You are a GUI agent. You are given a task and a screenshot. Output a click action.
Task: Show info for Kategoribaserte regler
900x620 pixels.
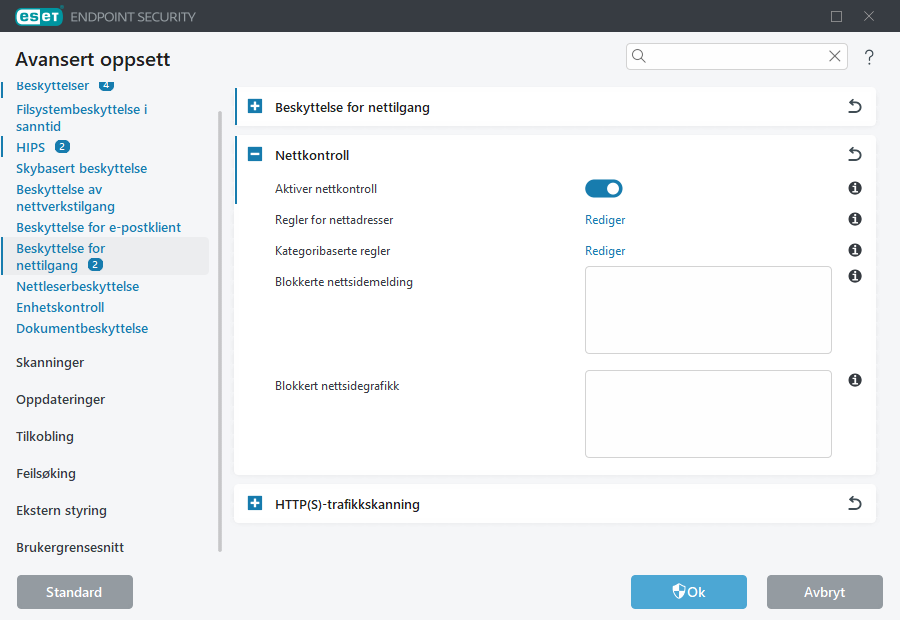pyautogui.click(x=855, y=250)
